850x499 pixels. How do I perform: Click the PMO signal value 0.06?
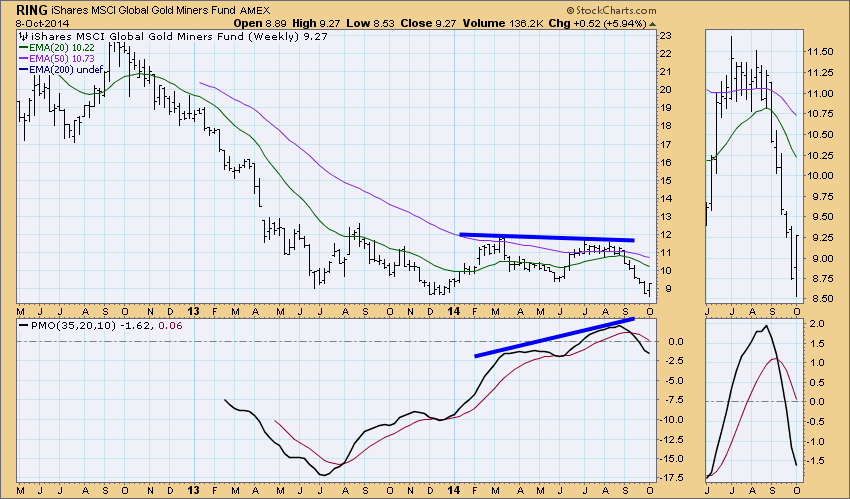(x=171, y=326)
